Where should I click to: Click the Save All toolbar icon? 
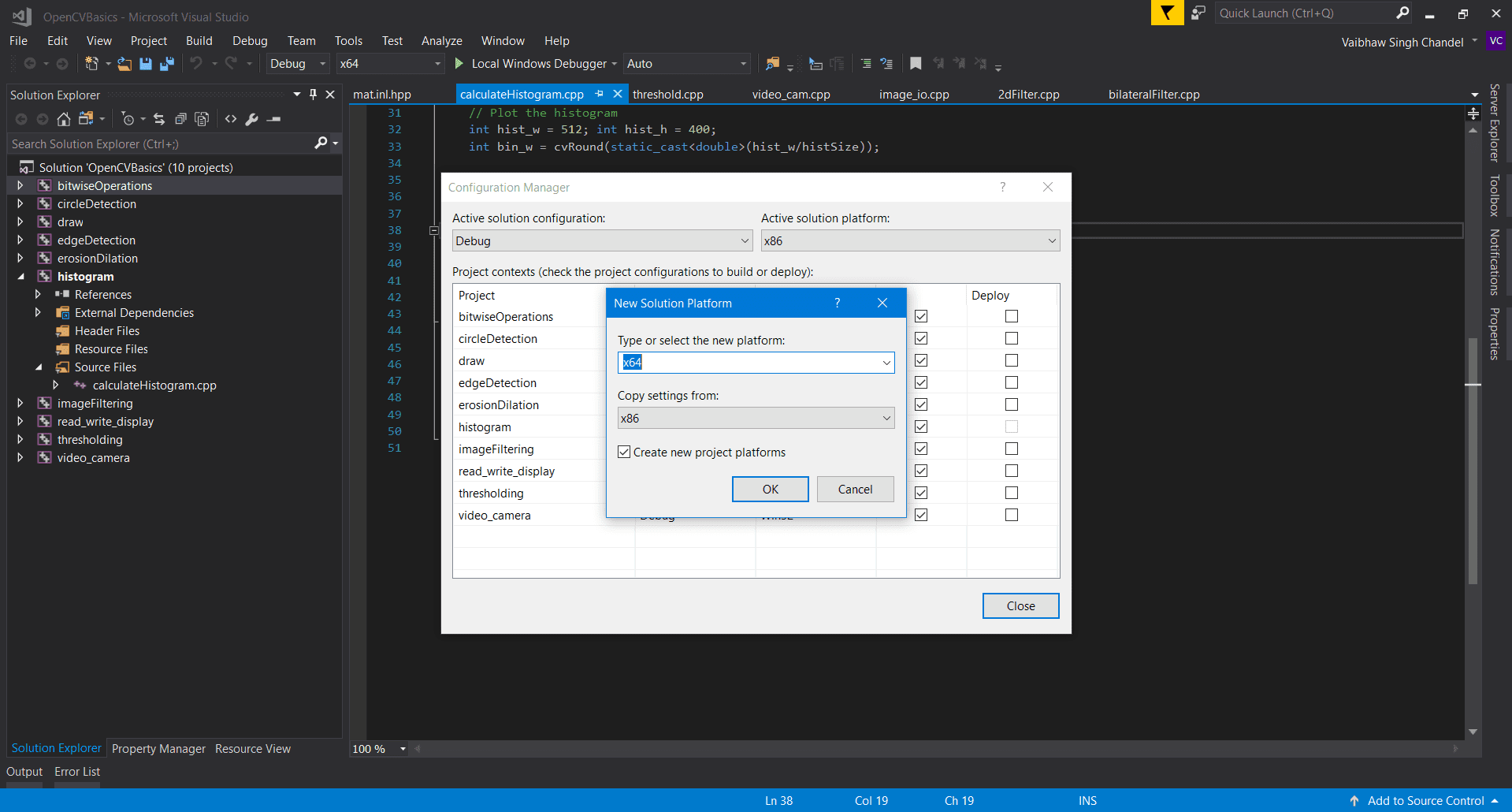(x=166, y=64)
